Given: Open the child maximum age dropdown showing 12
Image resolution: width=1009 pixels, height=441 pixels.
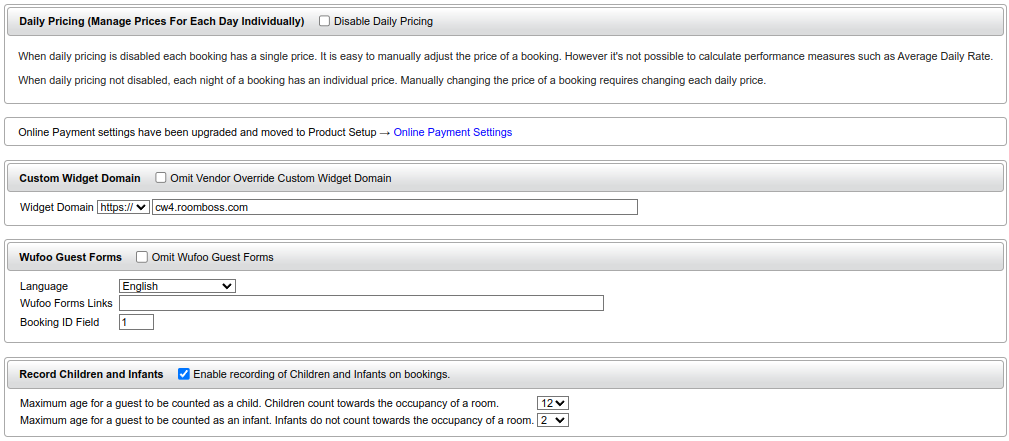Looking at the screenshot, I should 553,403.
